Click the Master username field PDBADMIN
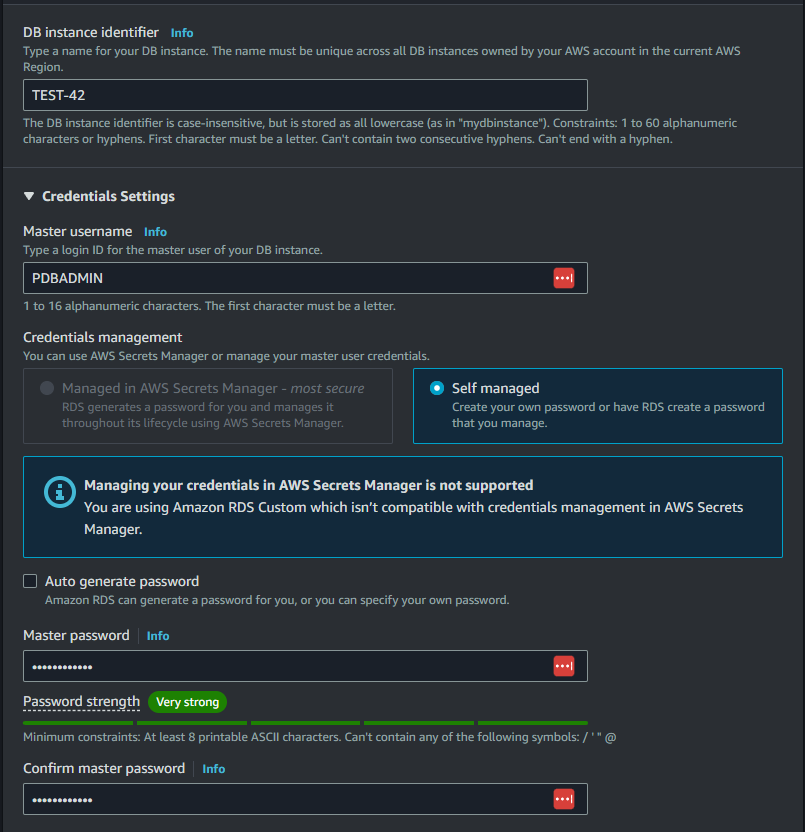Image resolution: width=805 pixels, height=832 pixels. (305, 278)
